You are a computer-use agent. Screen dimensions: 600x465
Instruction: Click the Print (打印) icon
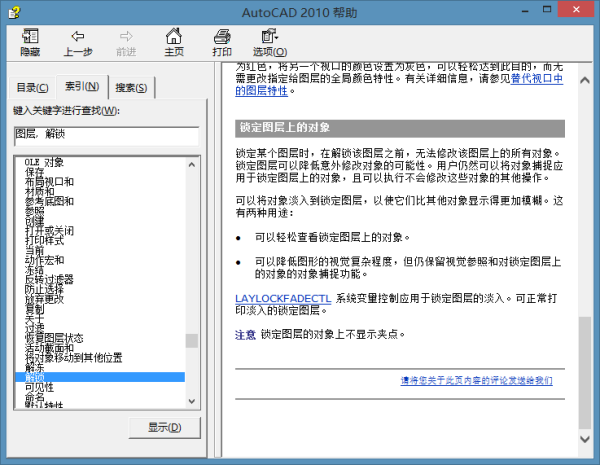(222, 36)
